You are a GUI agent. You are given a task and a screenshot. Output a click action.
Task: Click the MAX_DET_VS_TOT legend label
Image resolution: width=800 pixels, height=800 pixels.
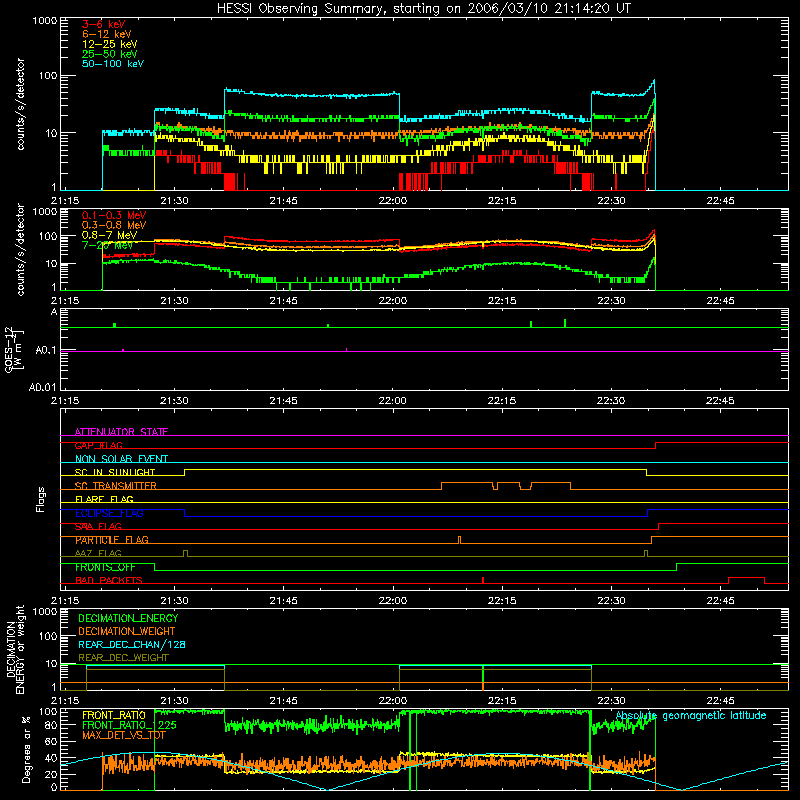[x=123, y=735]
